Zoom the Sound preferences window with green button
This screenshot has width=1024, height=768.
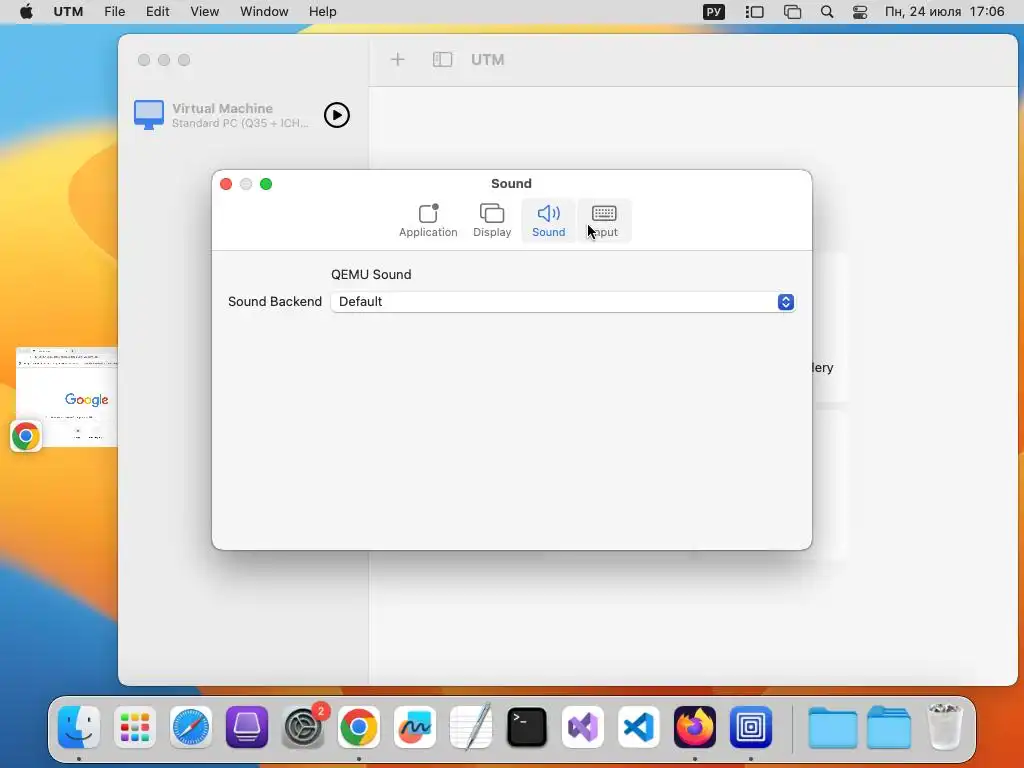pyautogui.click(x=266, y=184)
